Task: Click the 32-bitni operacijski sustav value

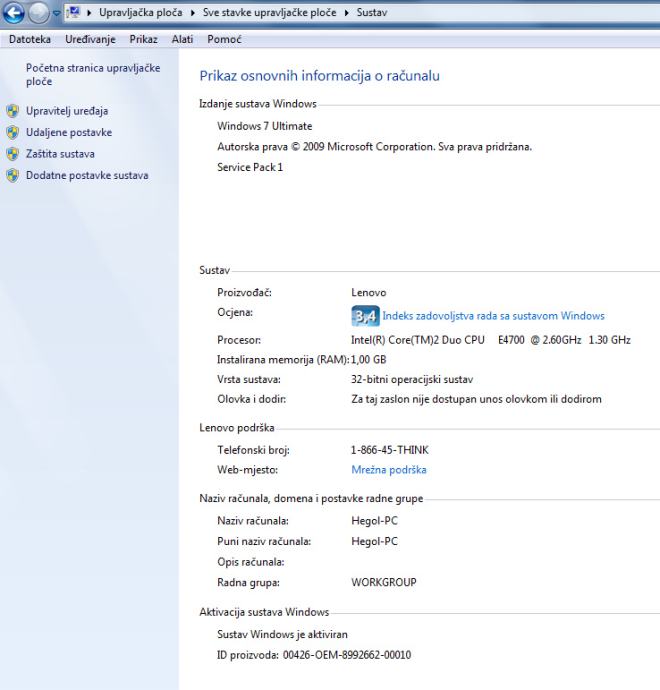Action: tap(412, 380)
